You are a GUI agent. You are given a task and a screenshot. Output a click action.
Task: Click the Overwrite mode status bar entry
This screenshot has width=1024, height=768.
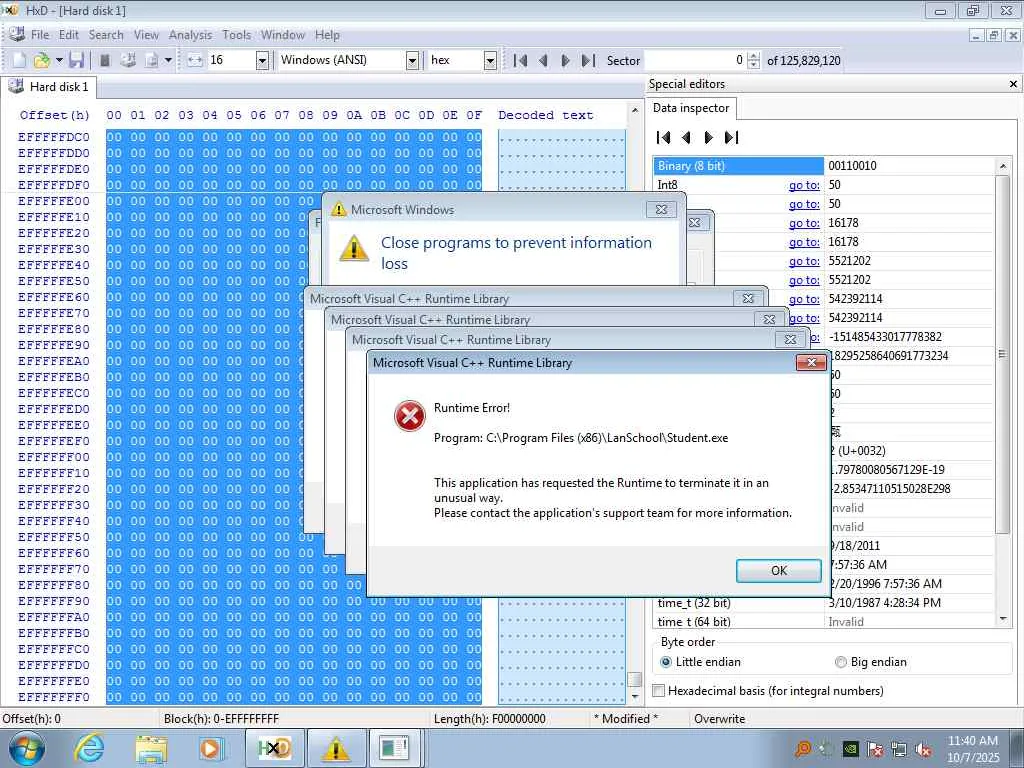(x=719, y=719)
